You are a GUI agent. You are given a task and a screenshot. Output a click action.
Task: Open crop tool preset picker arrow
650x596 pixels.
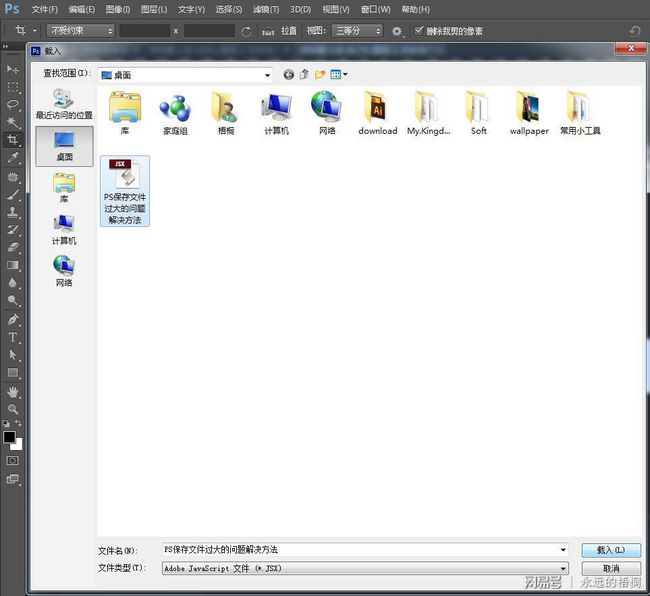pos(34,31)
